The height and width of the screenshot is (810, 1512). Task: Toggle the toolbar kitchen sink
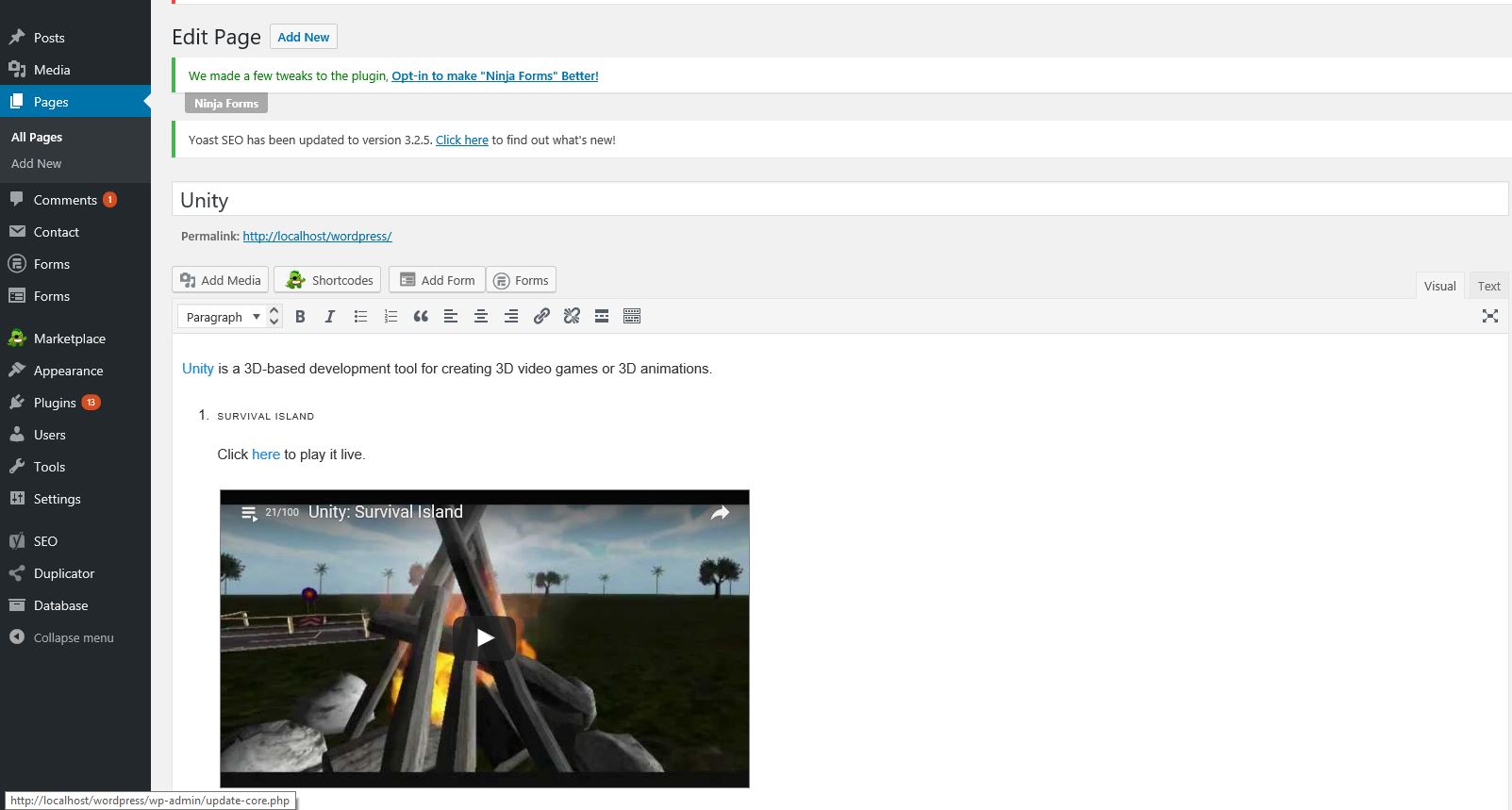632,317
